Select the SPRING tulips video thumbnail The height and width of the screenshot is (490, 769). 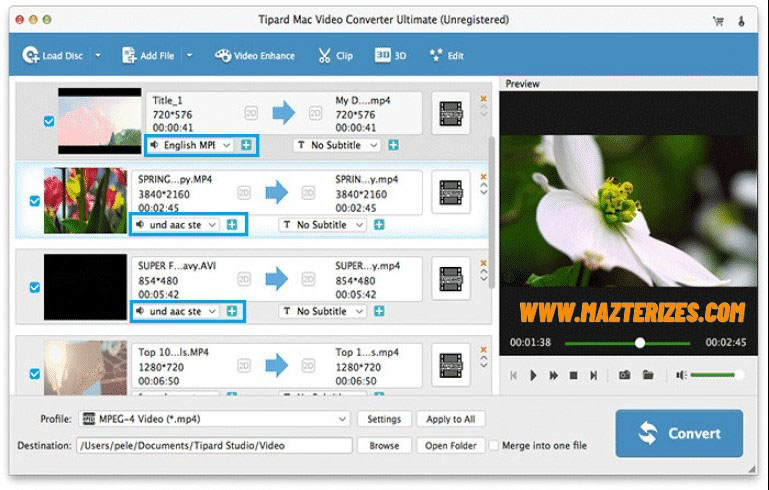(x=85, y=201)
